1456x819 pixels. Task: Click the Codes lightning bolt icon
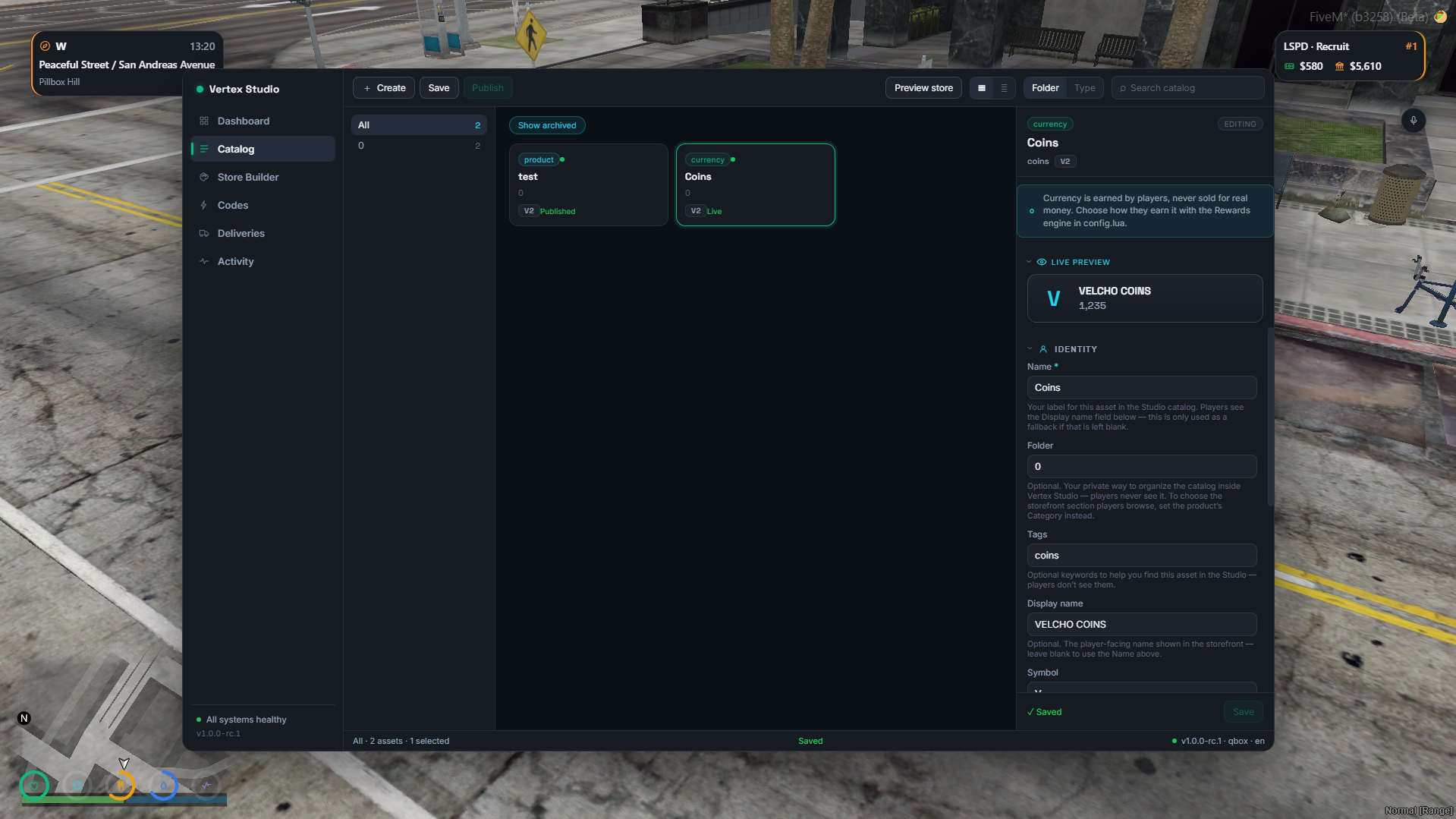204,205
